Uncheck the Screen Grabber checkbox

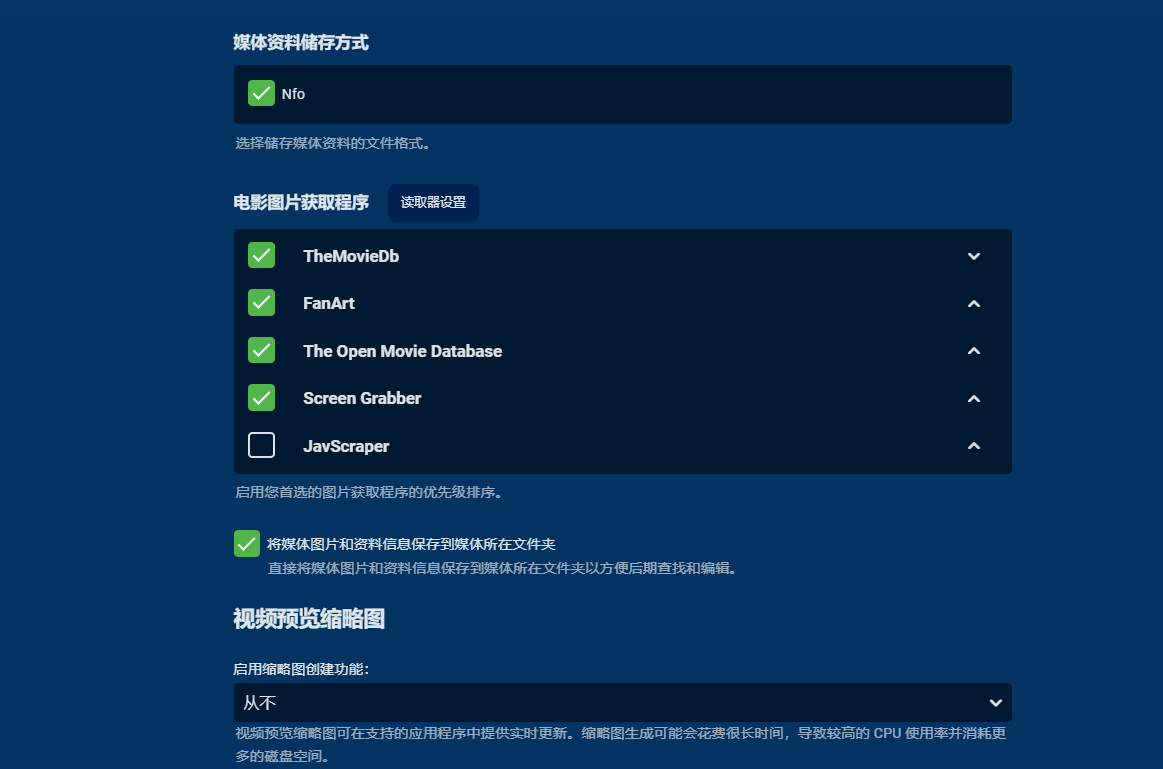point(261,397)
